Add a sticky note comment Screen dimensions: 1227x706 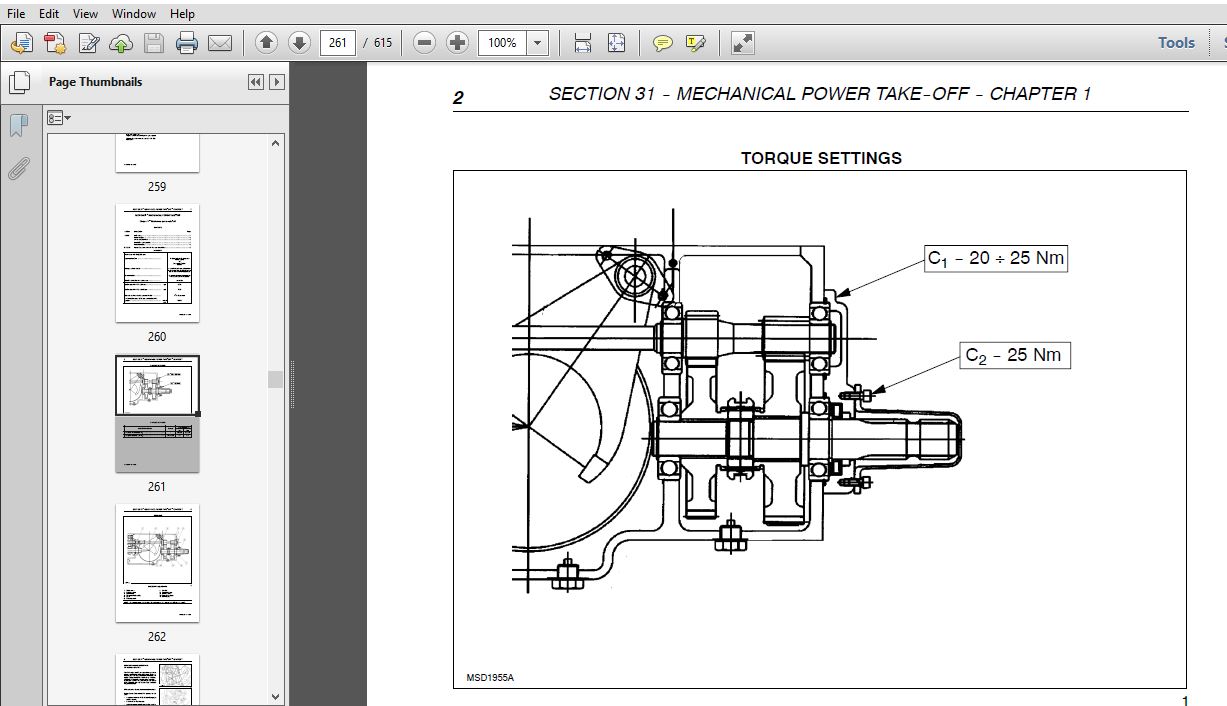[662, 43]
